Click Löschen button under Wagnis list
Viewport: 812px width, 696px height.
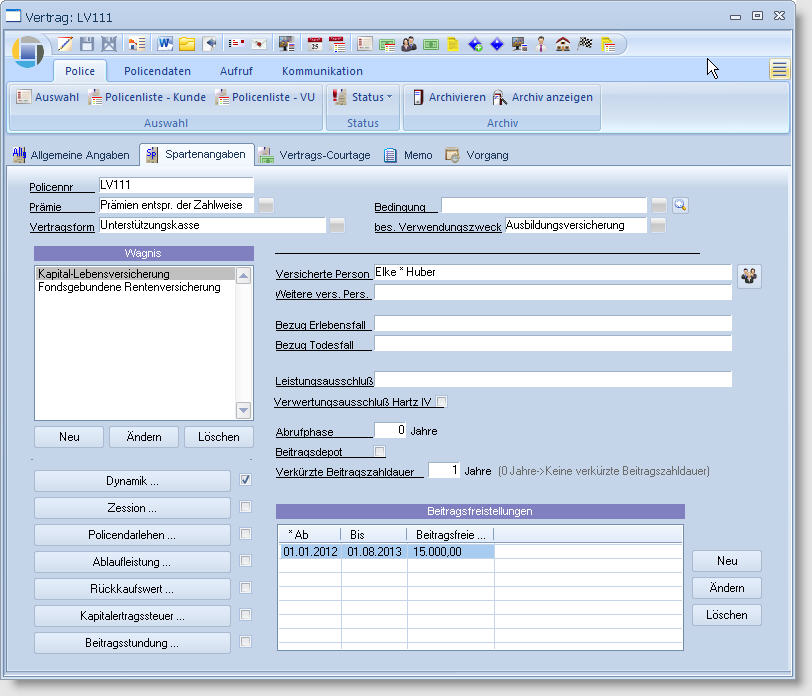pos(218,437)
